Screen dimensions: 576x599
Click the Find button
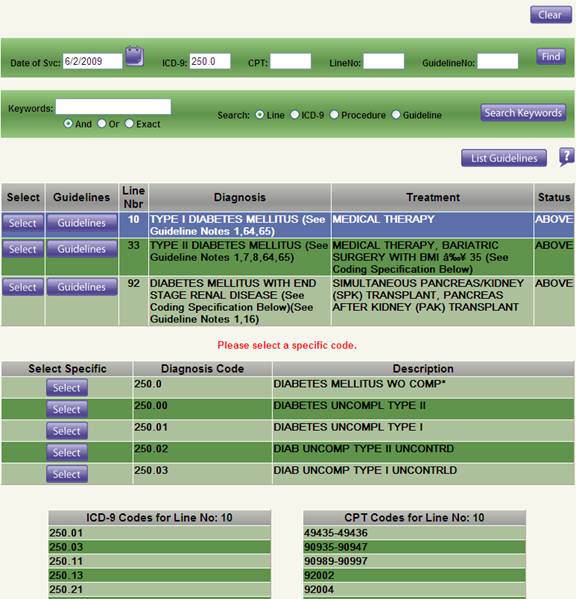[551, 57]
